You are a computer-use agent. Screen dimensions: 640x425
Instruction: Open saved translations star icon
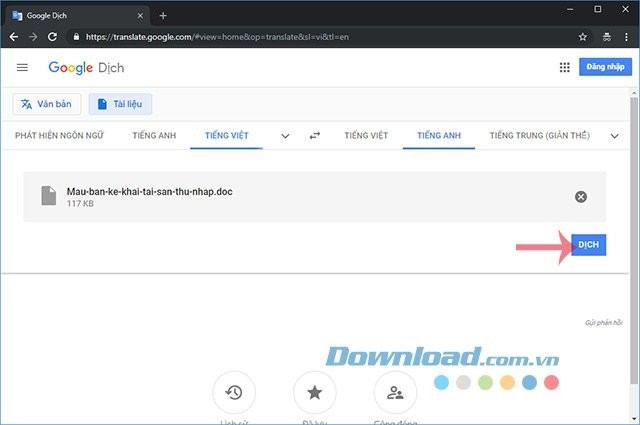[x=315, y=392]
